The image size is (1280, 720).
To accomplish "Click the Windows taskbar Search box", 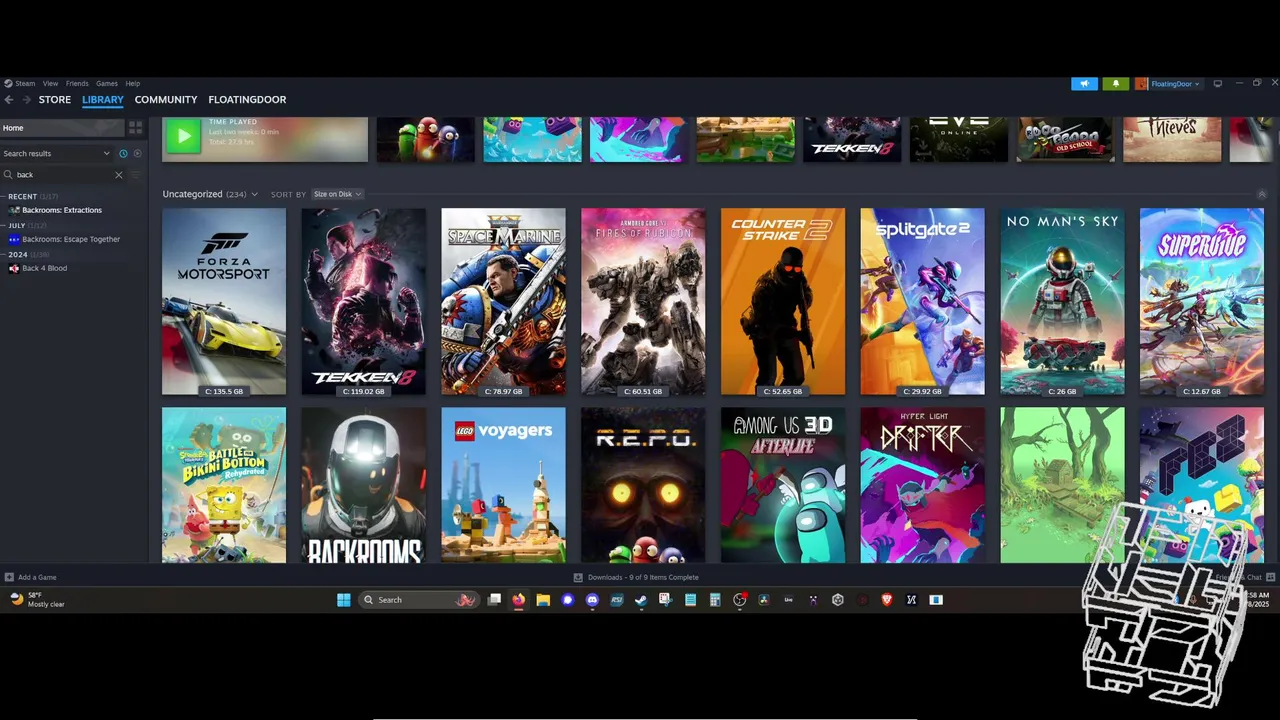I will click(x=418, y=600).
